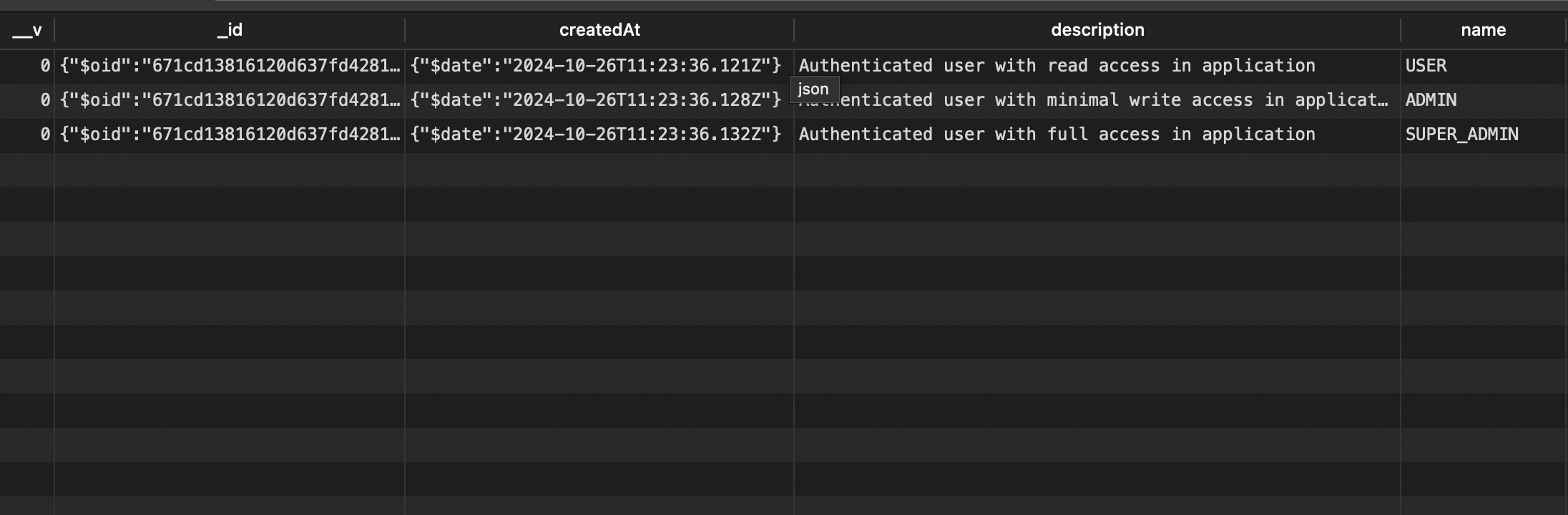Select the SUPER_ADMIN name cell
This screenshot has height=515, width=1568.
click(x=1484, y=134)
